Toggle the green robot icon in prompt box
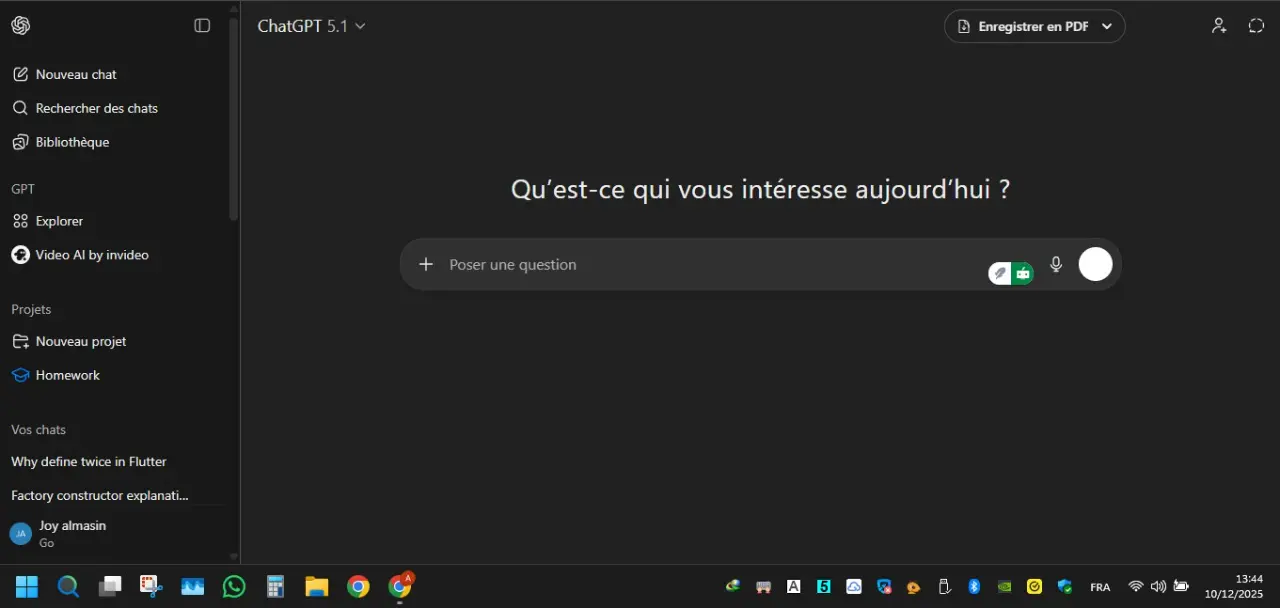The width and height of the screenshot is (1280, 608). (1022, 273)
